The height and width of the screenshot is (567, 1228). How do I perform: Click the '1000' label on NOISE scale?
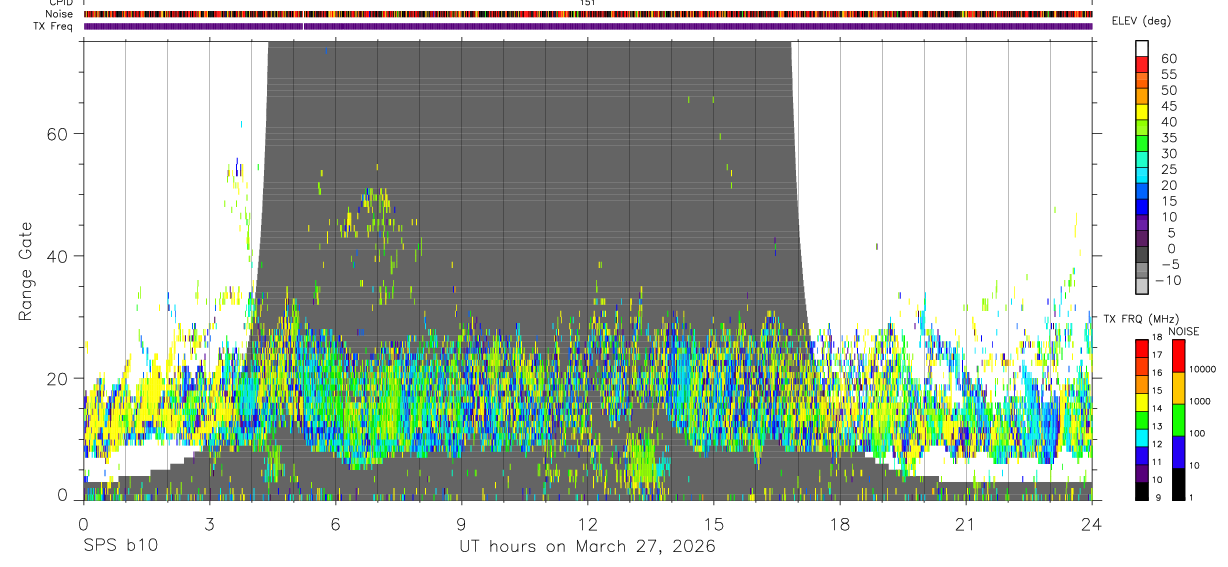tap(1200, 401)
